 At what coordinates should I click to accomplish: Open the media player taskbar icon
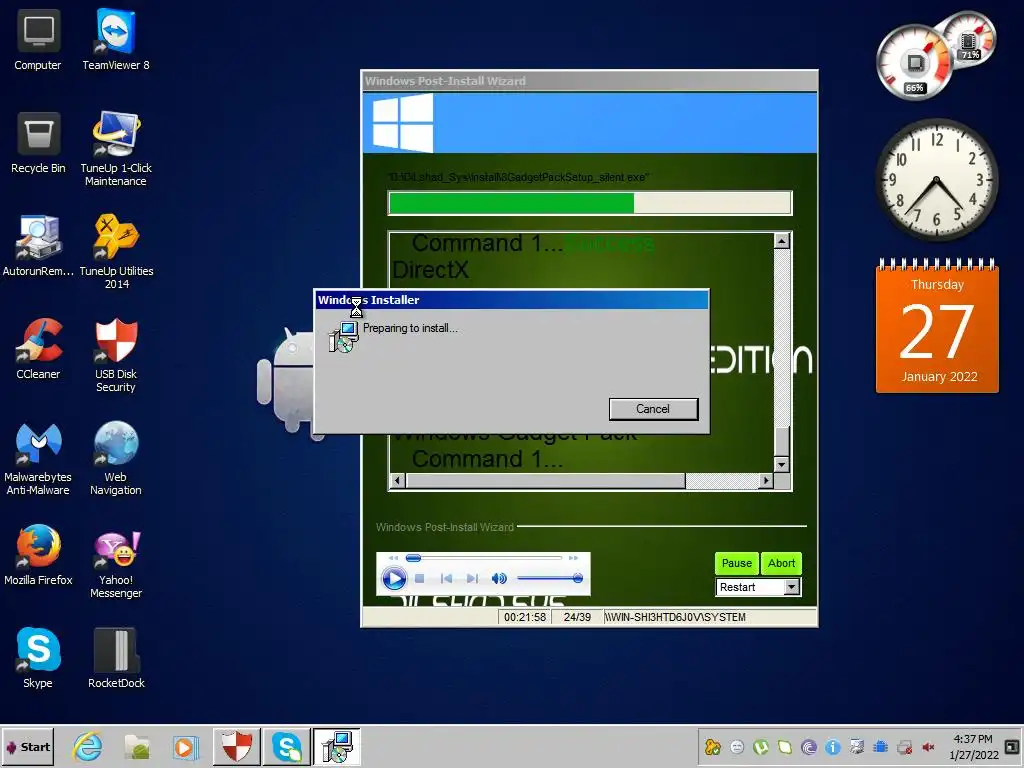(185, 746)
